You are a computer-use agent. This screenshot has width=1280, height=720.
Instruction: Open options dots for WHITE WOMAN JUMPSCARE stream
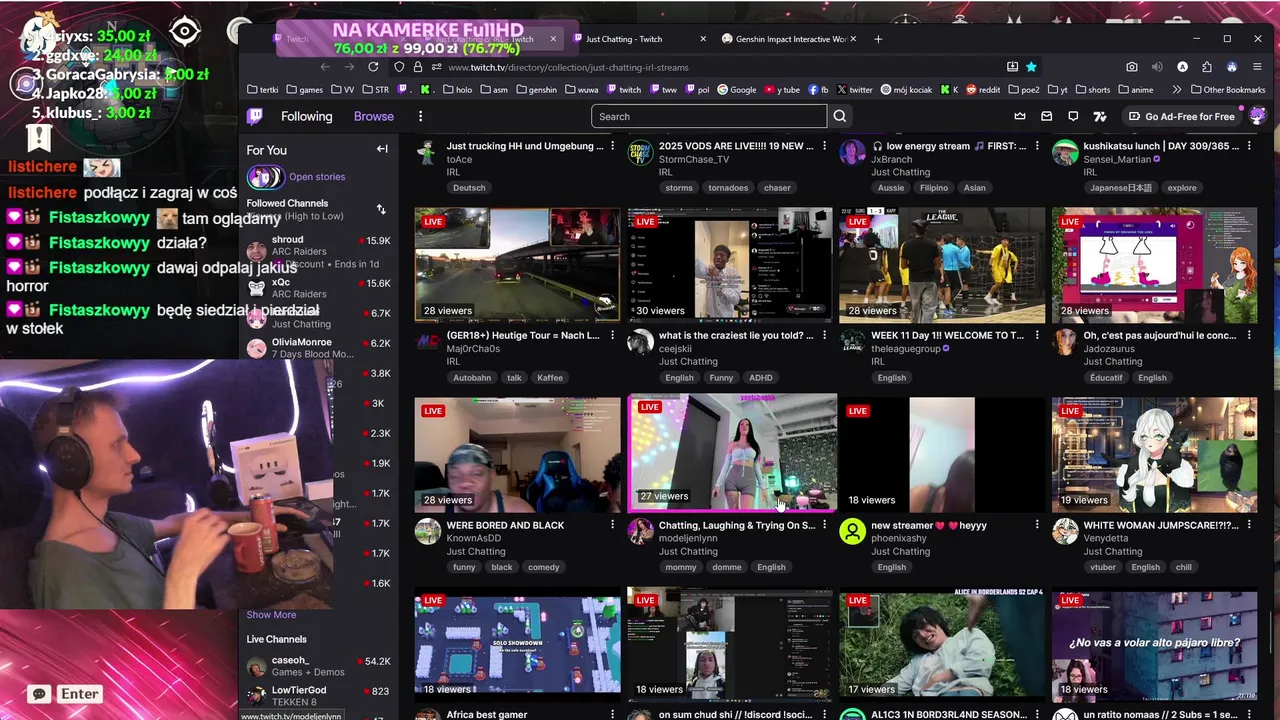(x=1249, y=525)
